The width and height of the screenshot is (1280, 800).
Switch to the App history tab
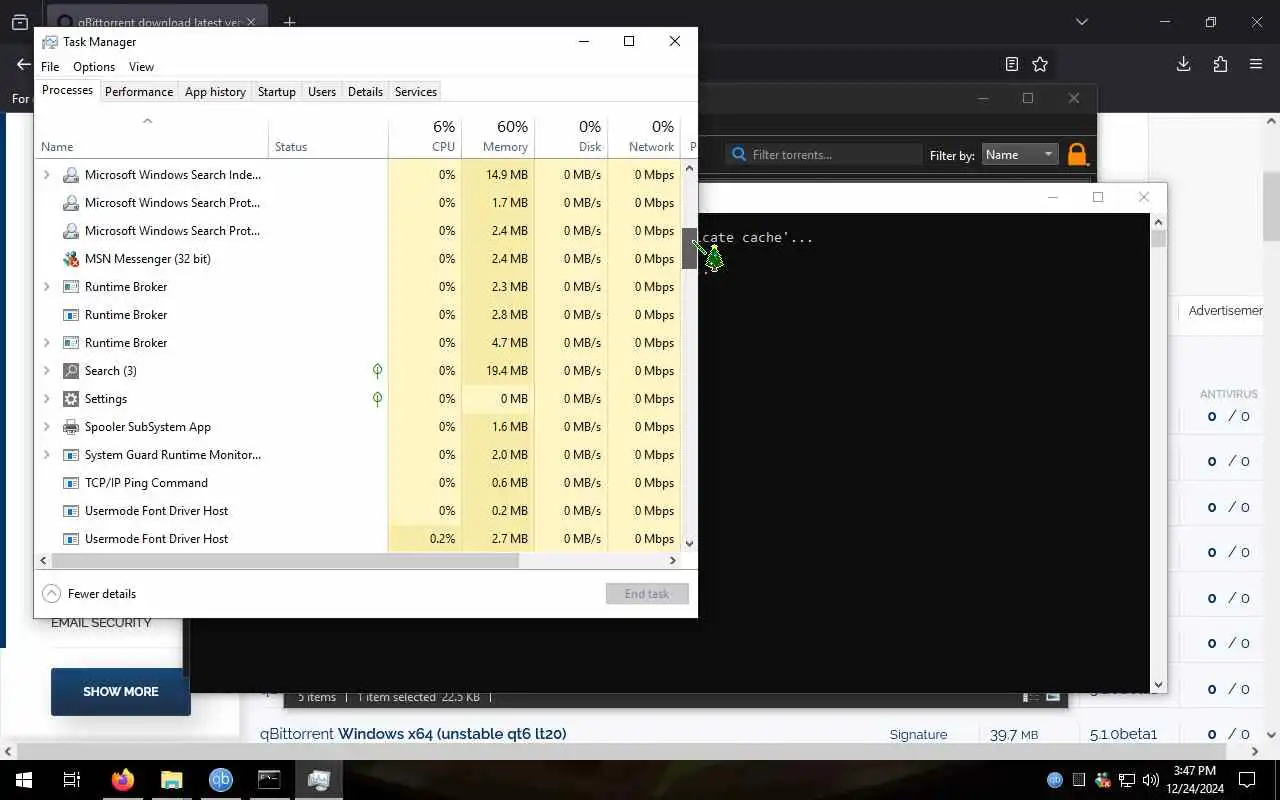pos(215,91)
